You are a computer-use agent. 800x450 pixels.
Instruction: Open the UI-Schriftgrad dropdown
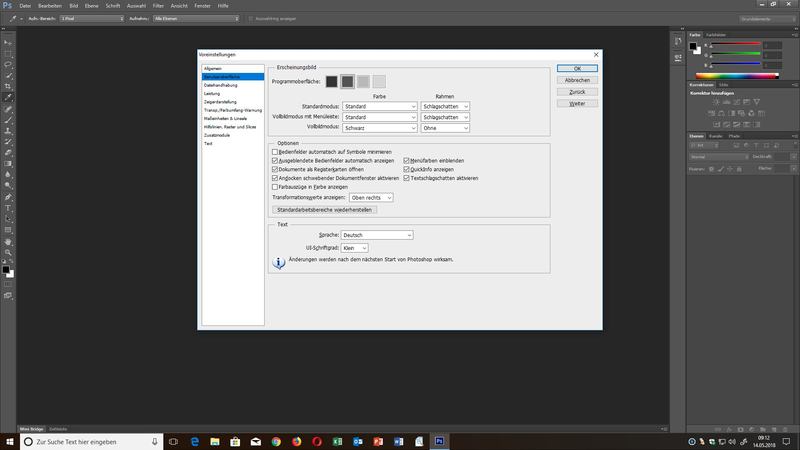tap(355, 247)
